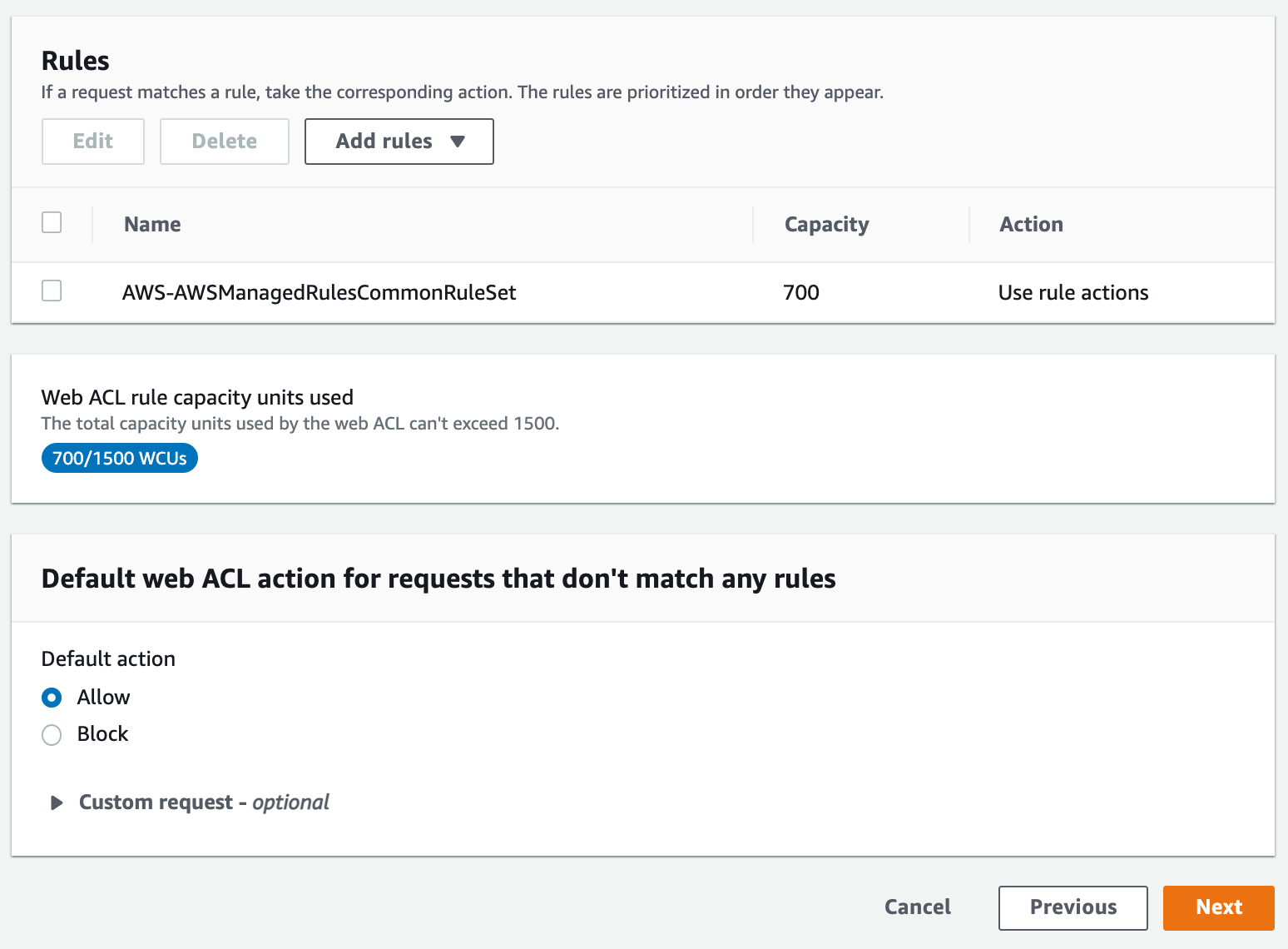The width and height of the screenshot is (1288, 949).
Task: Select the Allow default action
Action: tap(52, 698)
